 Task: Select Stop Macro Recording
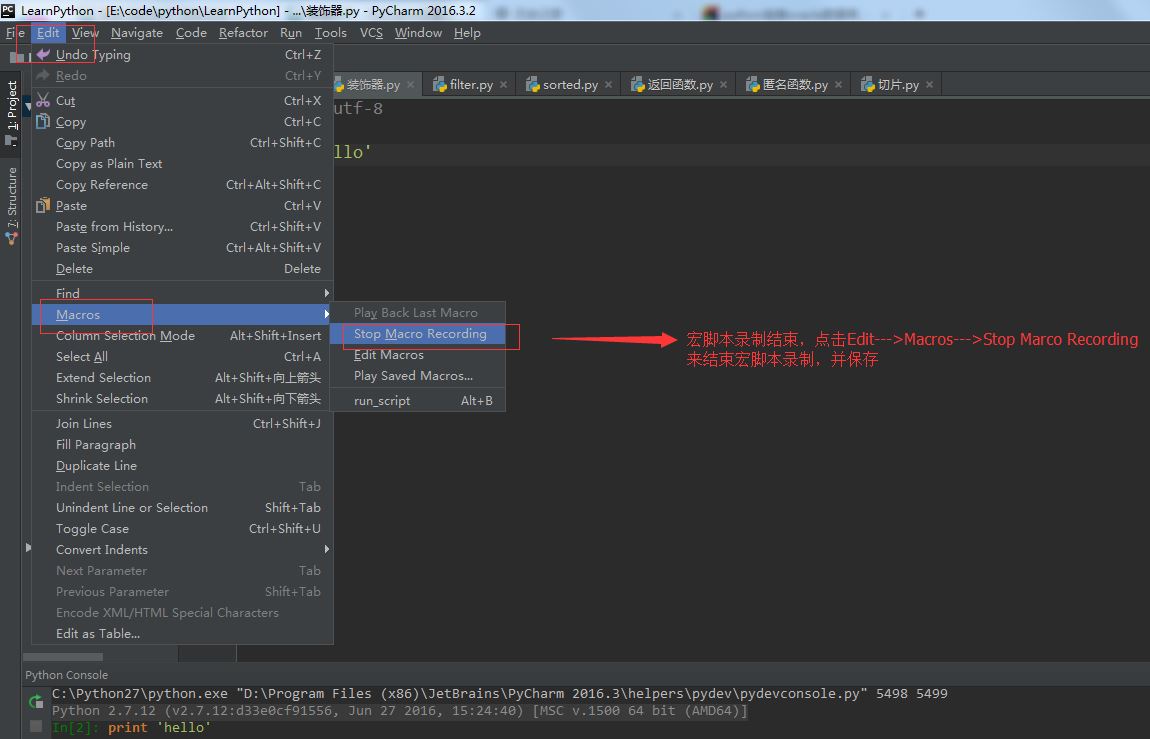click(420, 334)
